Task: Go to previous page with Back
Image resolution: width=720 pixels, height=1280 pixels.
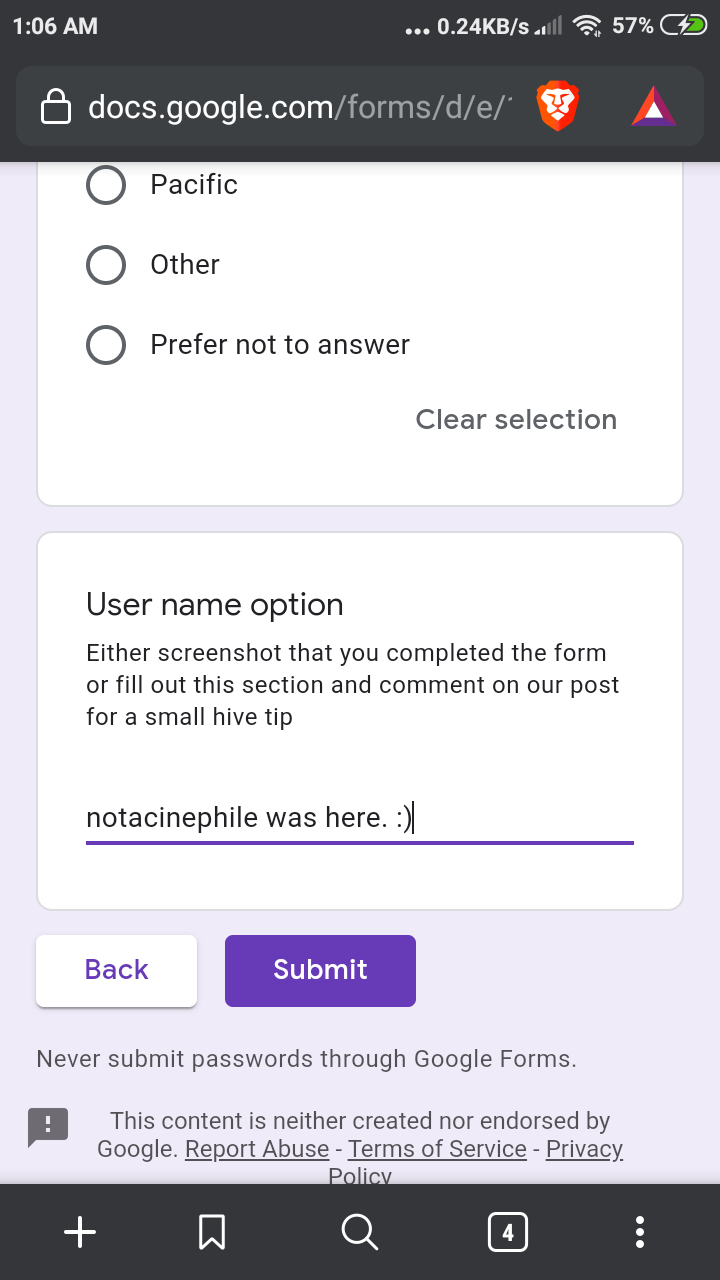Action: coord(116,970)
